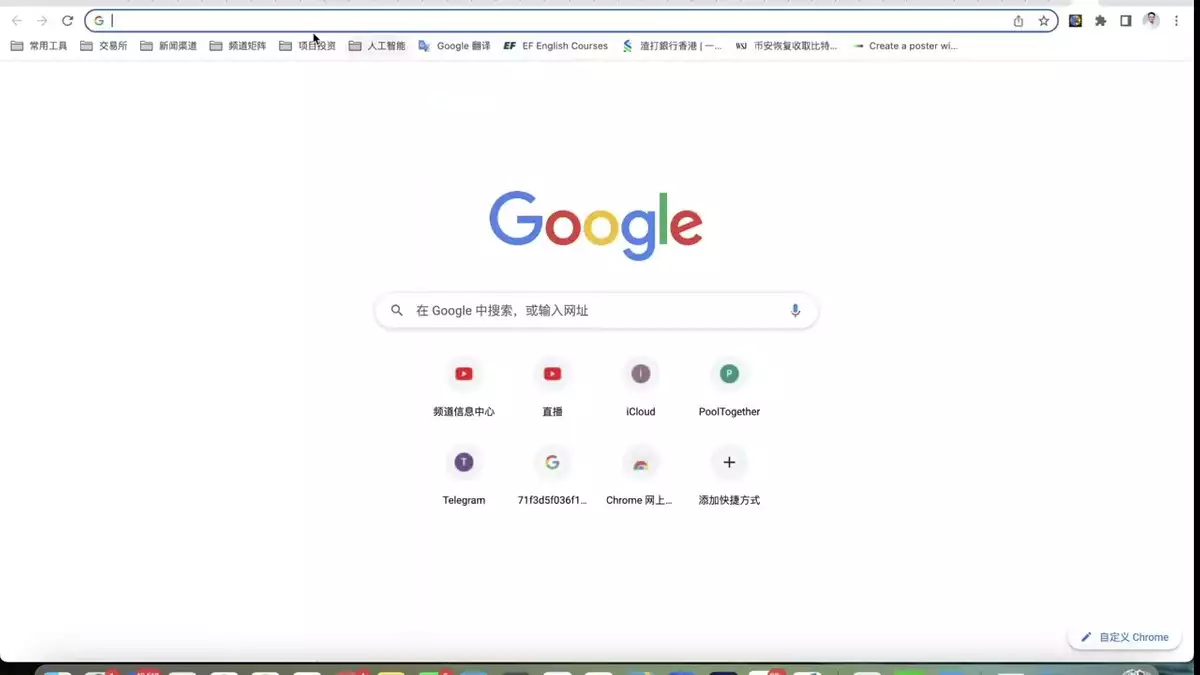Open the Extensions puzzle-piece menu

(x=1101, y=21)
